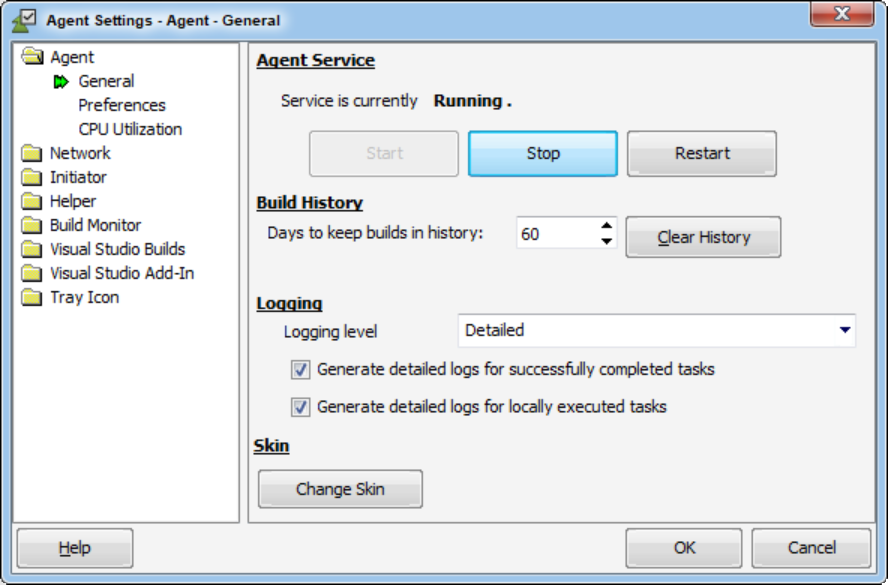Select Preferences under Agent
This screenshot has height=585, width=888.
(122, 105)
